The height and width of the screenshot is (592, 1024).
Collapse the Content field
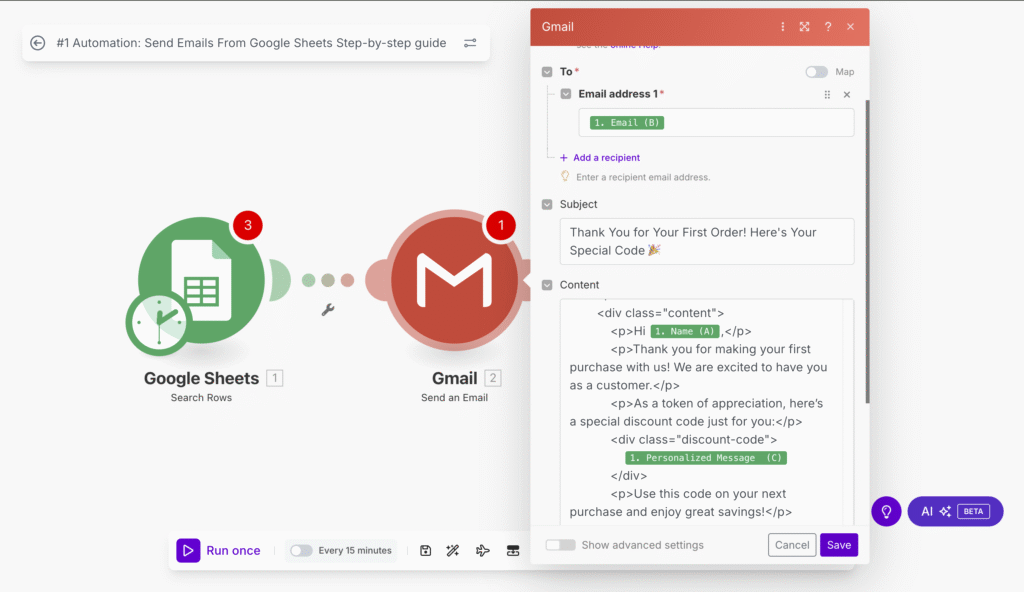pos(547,285)
